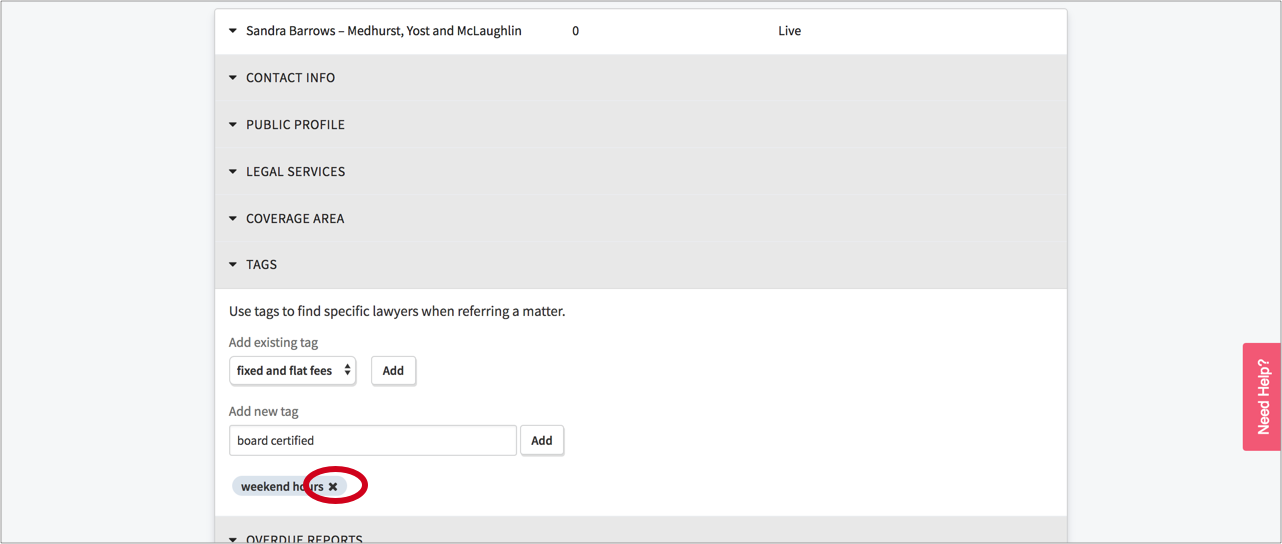Click the triangle icon beside LEGAL SERVICES

233,172
